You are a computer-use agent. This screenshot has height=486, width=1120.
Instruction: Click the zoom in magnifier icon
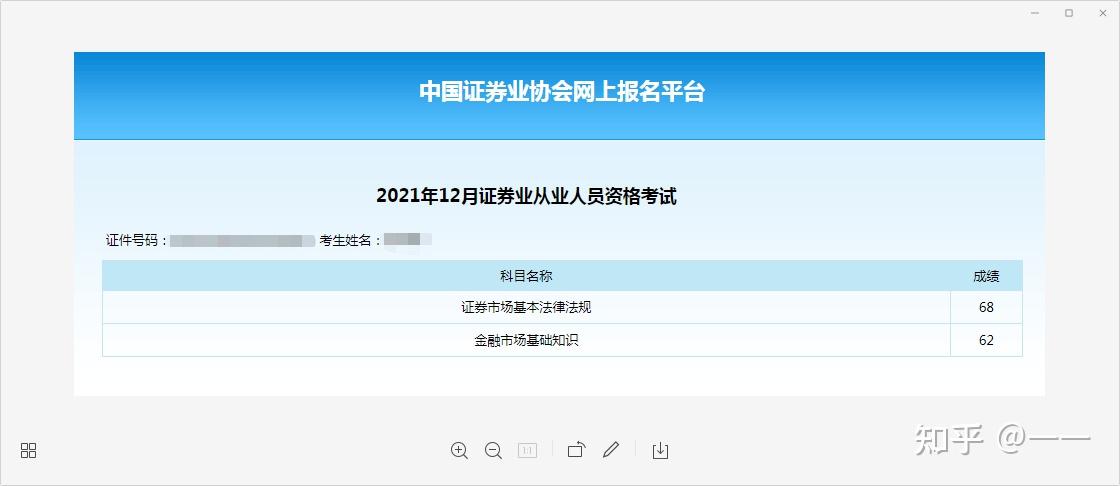tap(459, 450)
